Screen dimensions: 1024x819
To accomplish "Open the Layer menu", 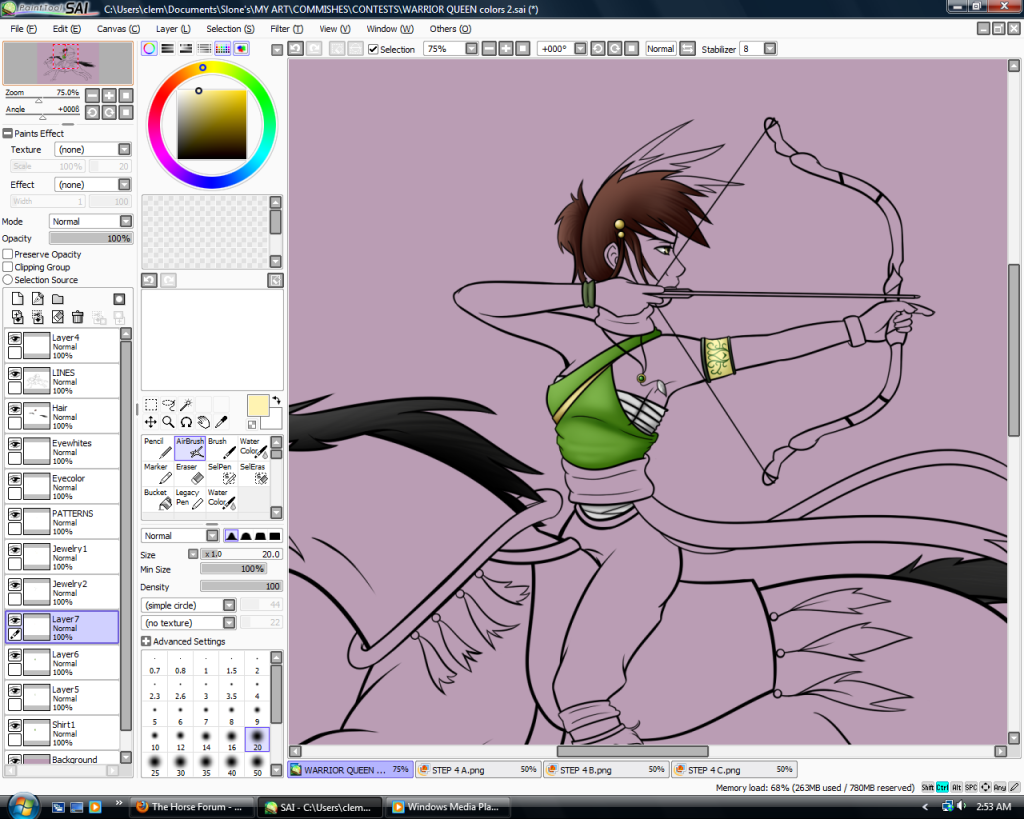I will tap(173, 29).
